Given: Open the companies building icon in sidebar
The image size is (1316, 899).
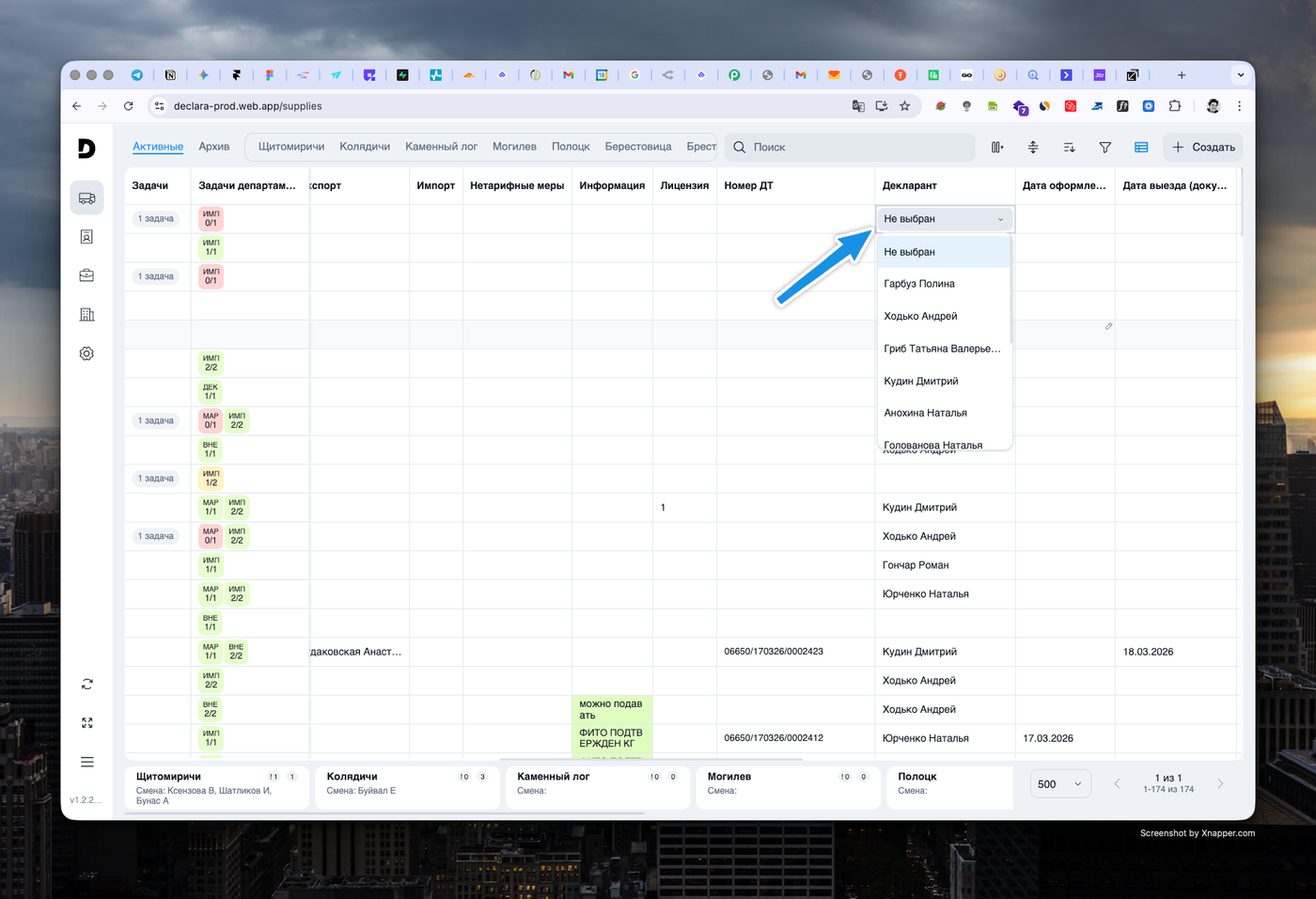Looking at the screenshot, I should point(86,315).
